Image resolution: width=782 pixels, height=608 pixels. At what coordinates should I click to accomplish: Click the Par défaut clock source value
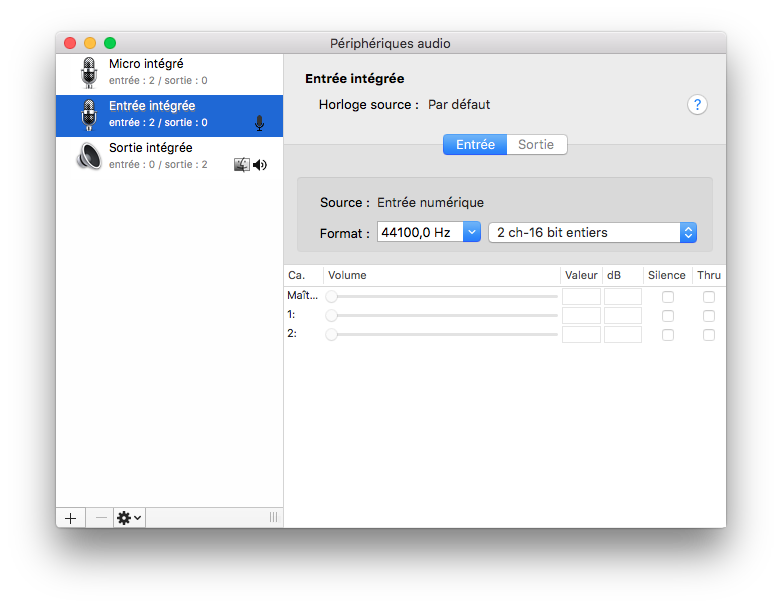coord(459,105)
